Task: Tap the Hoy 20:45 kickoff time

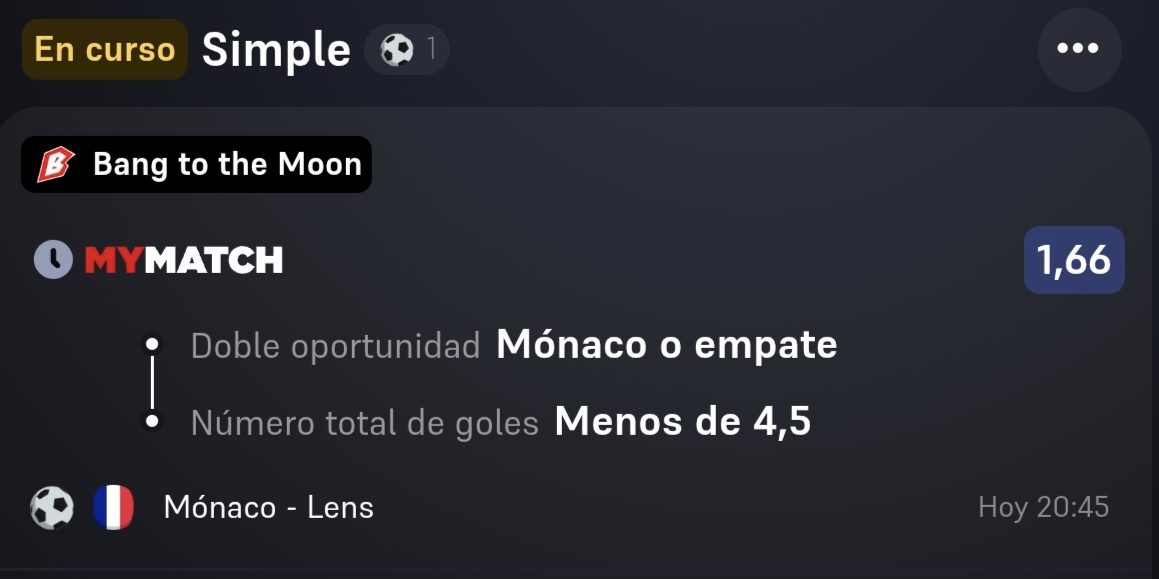Action: 1044,507
